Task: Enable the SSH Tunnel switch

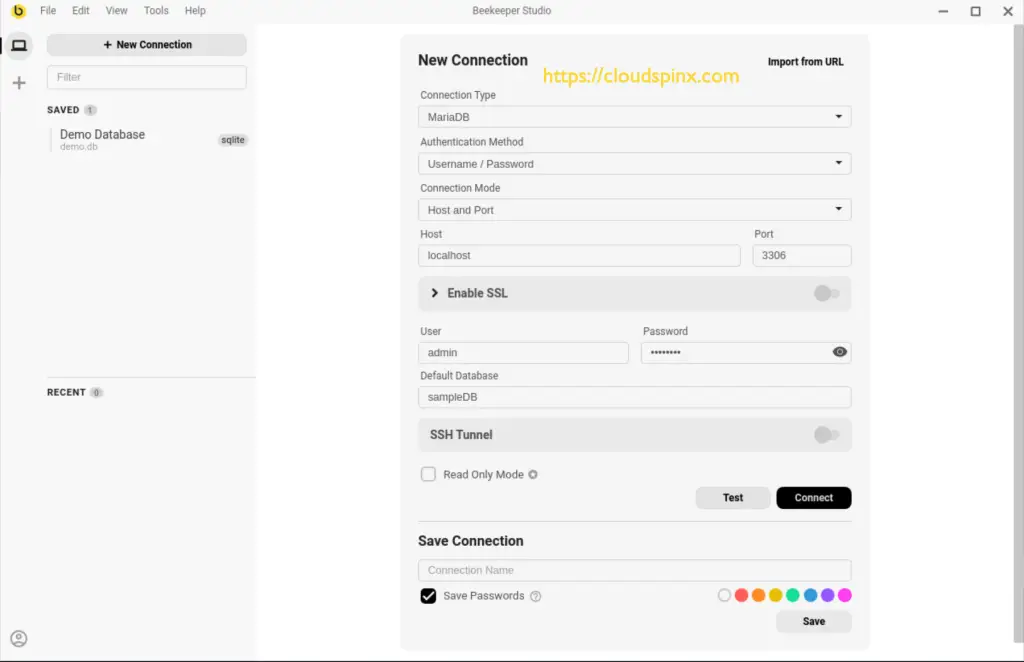Action: (826, 435)
